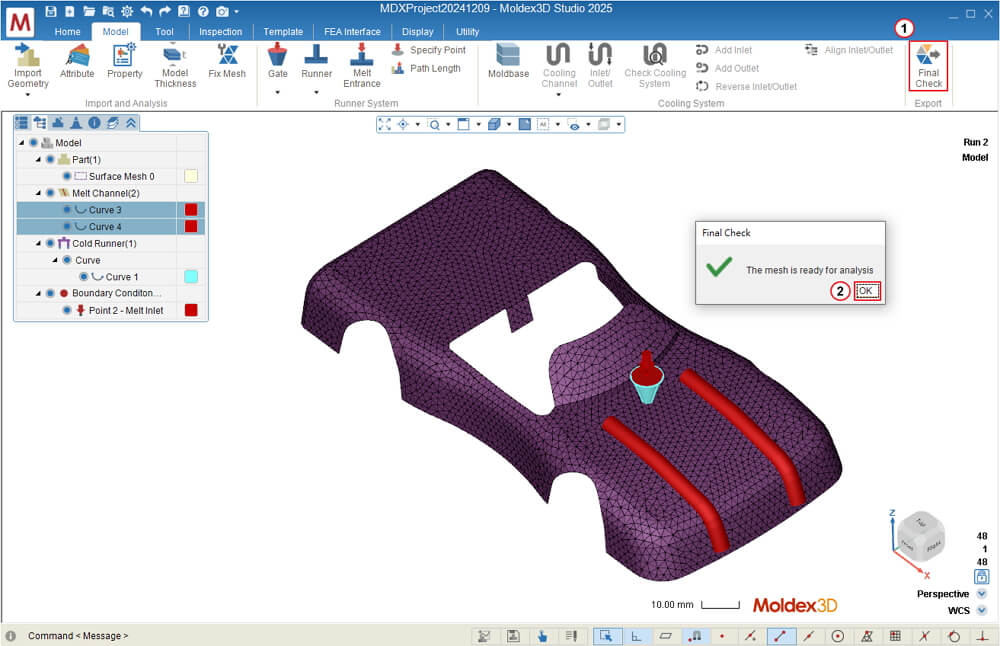
Task: Click the Add Outlet button
Action: coord(728,68)
